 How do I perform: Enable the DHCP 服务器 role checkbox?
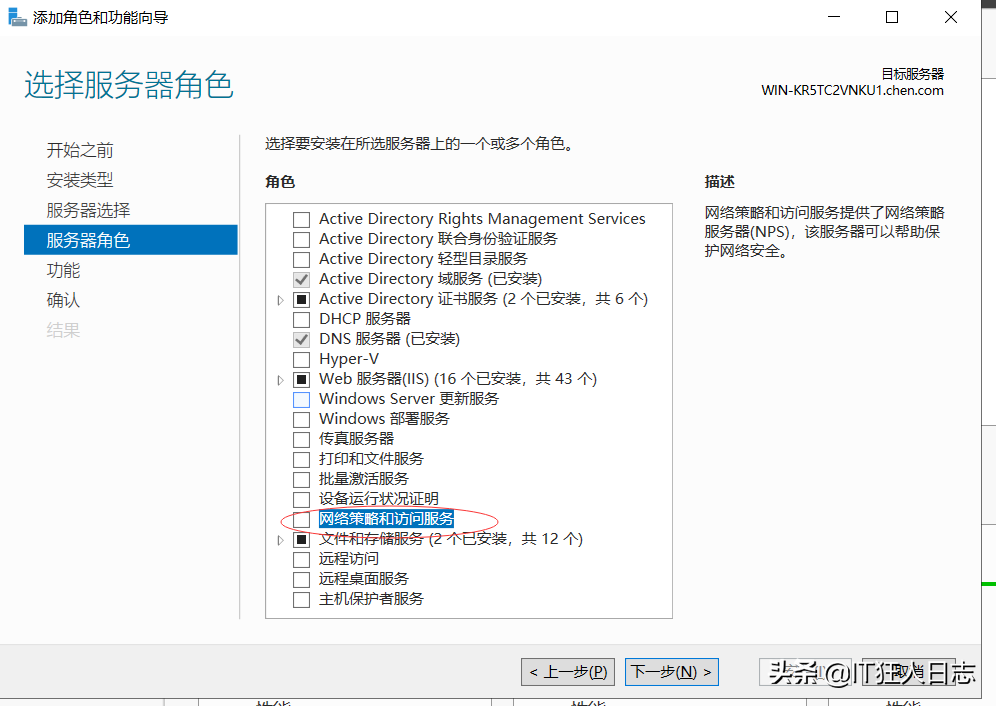(301, 320)
